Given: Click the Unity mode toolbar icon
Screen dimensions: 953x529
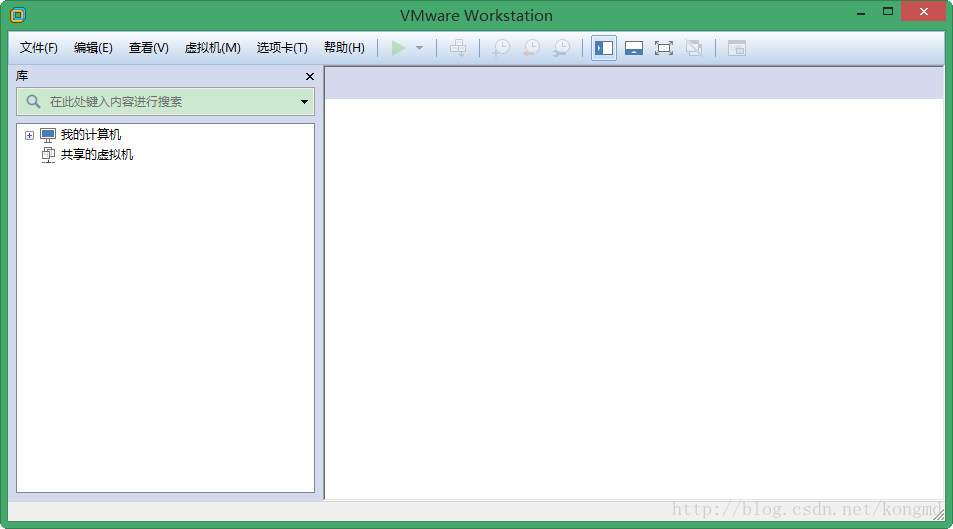Looking at the screenshot, I should [694, 48].
